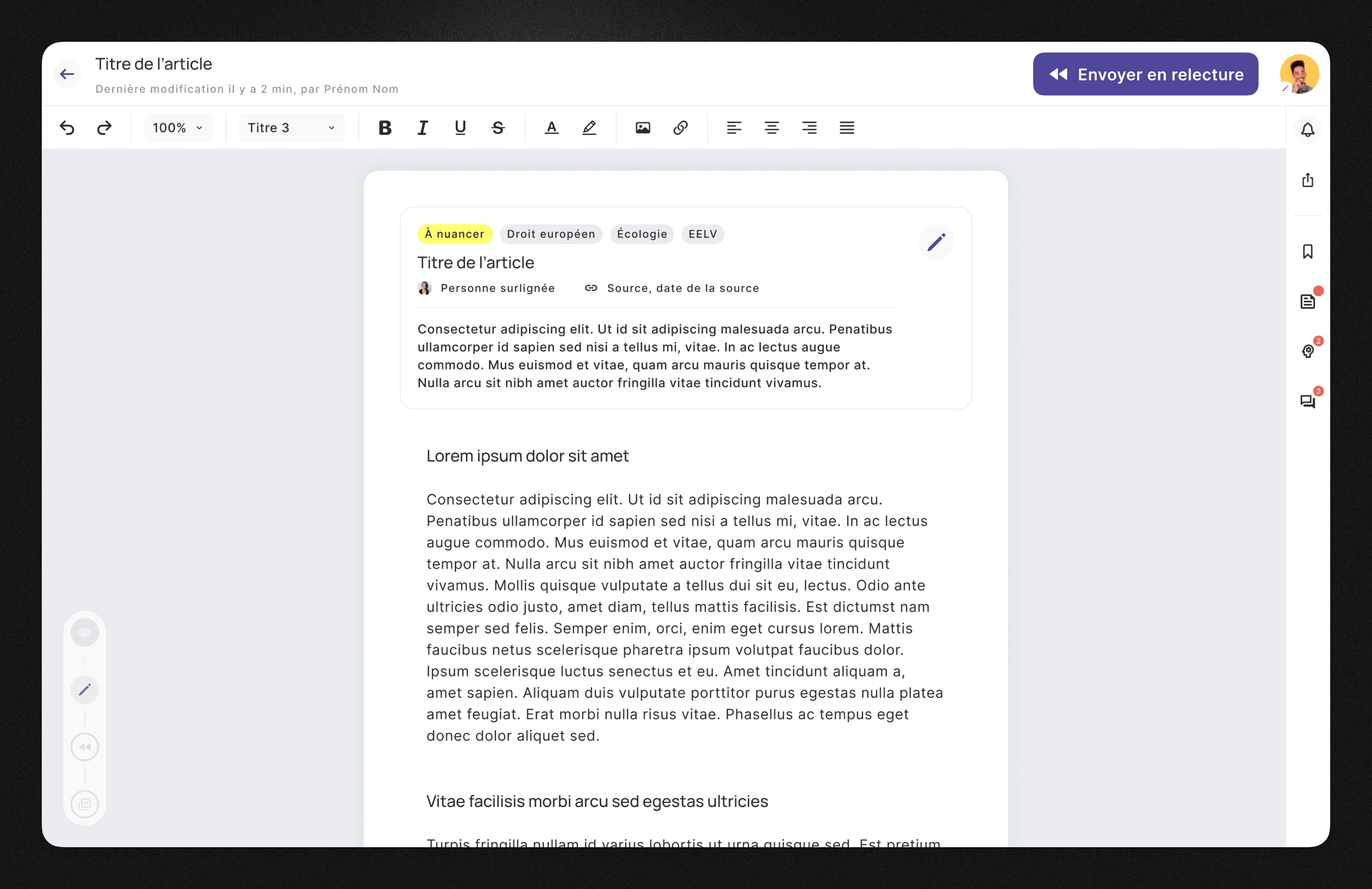Insert an image into the article
1372x889 pixels.
[x=643, y=127]
